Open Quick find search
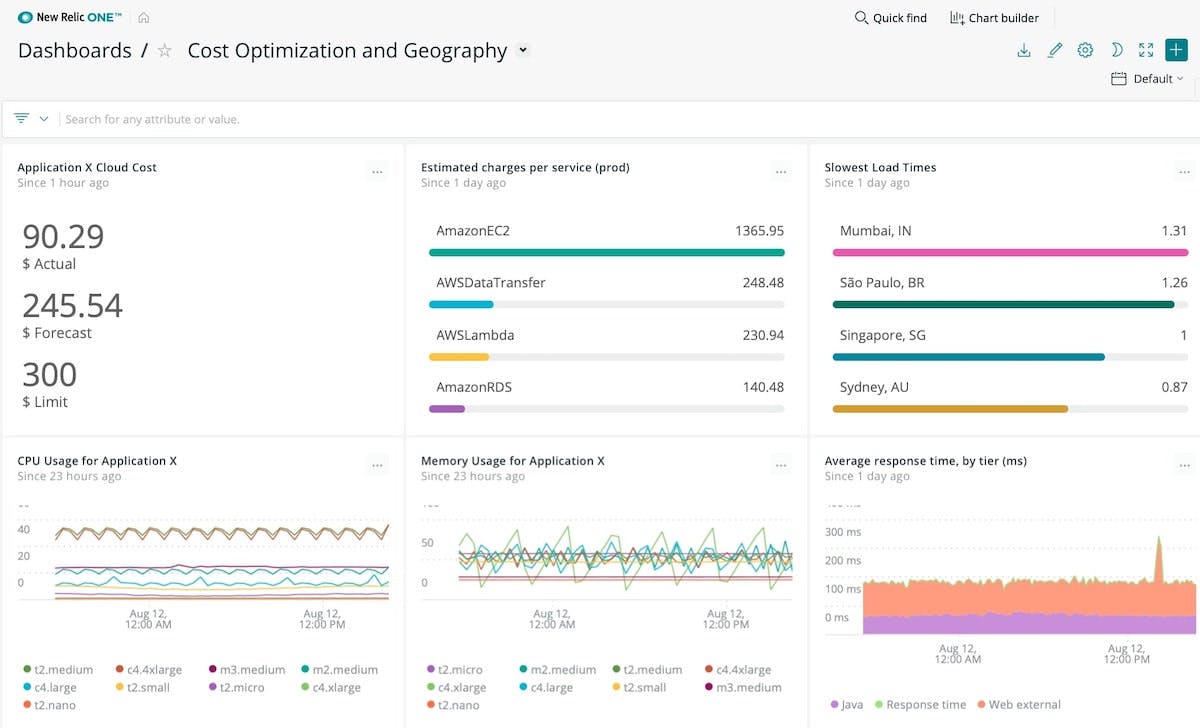The image size is (1200, 728). point(890,18)
